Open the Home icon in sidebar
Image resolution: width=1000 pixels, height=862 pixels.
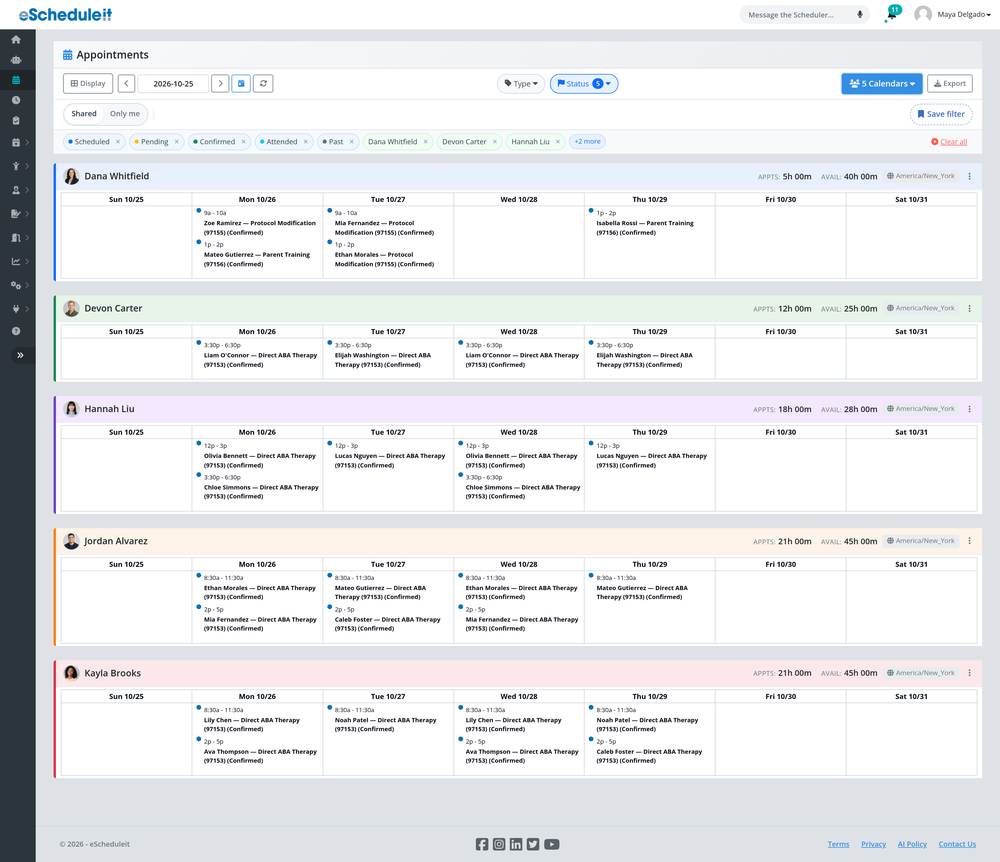pyautogui.click(x=16, y=40)
